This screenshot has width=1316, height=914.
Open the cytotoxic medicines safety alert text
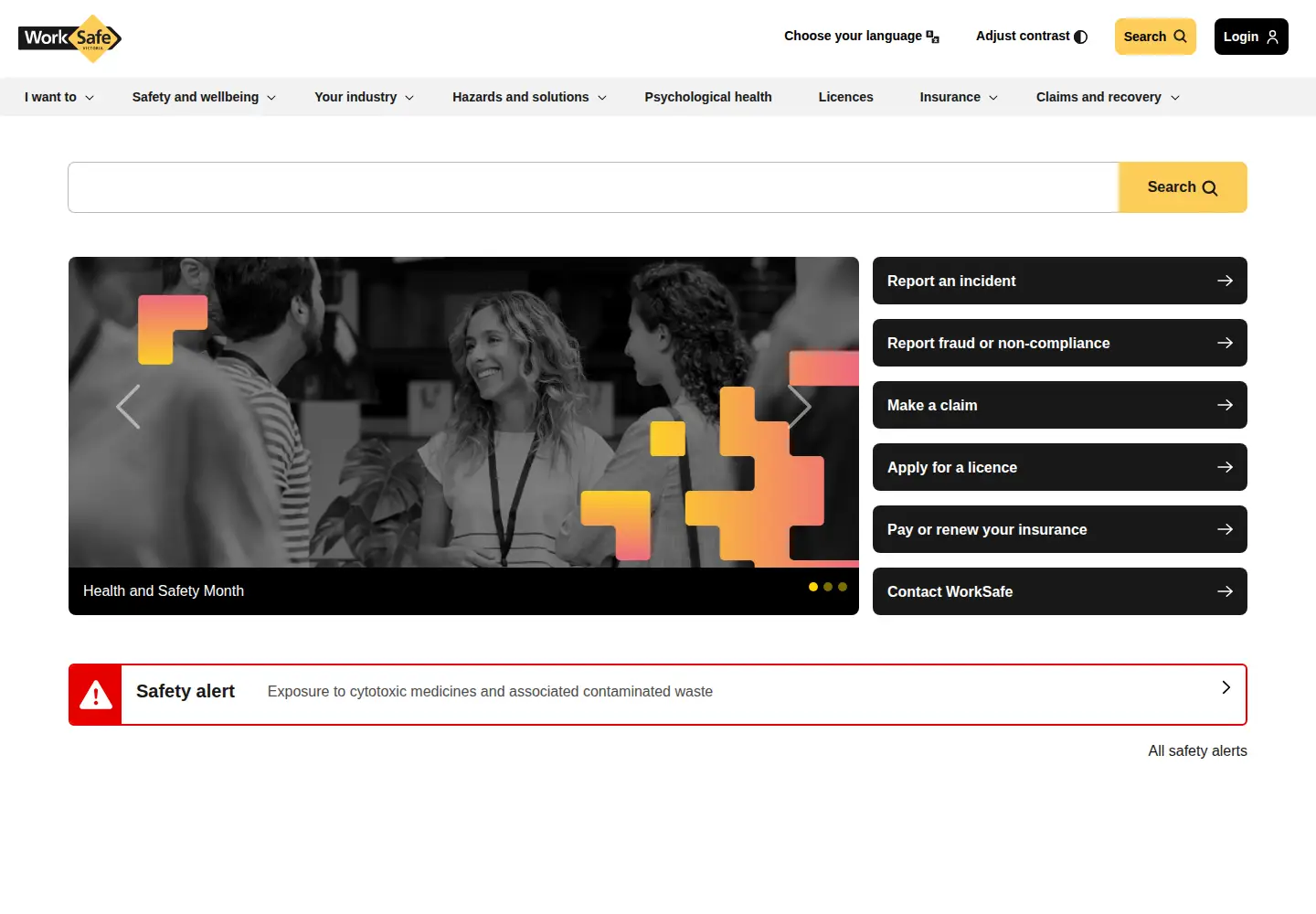(x=490, y=692)
